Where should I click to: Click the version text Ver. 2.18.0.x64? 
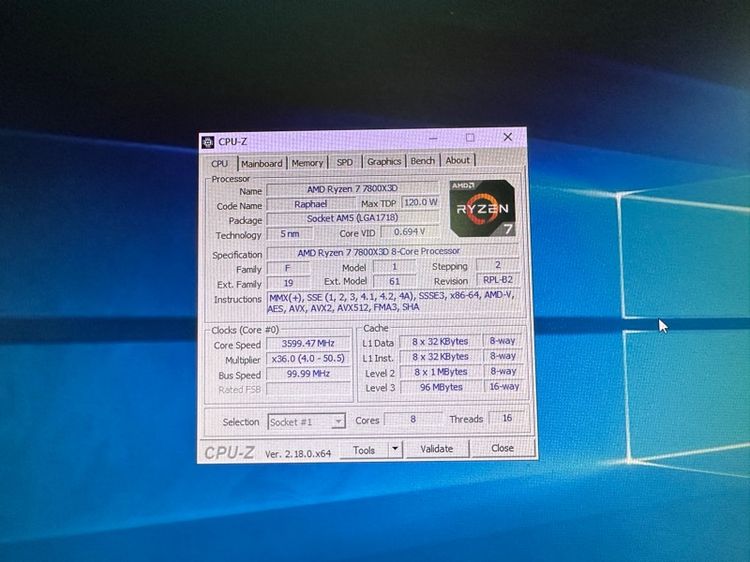point(298,453)
